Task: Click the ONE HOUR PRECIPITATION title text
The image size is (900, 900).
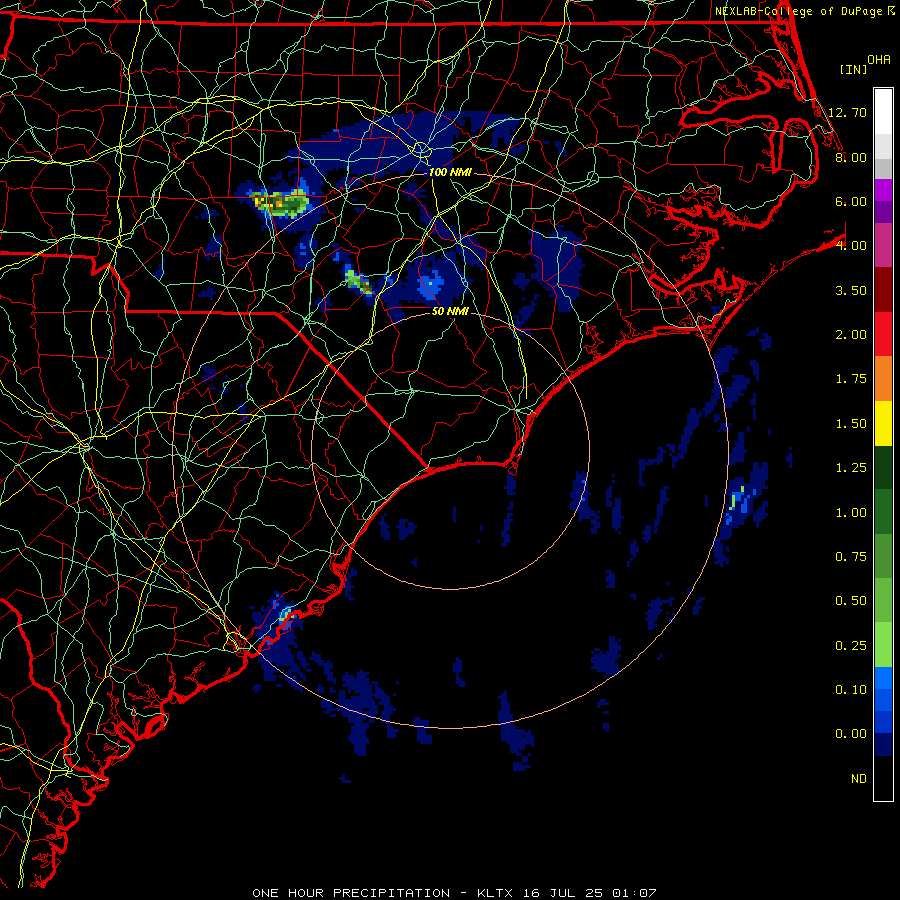Action: click(x=351, y=893)
